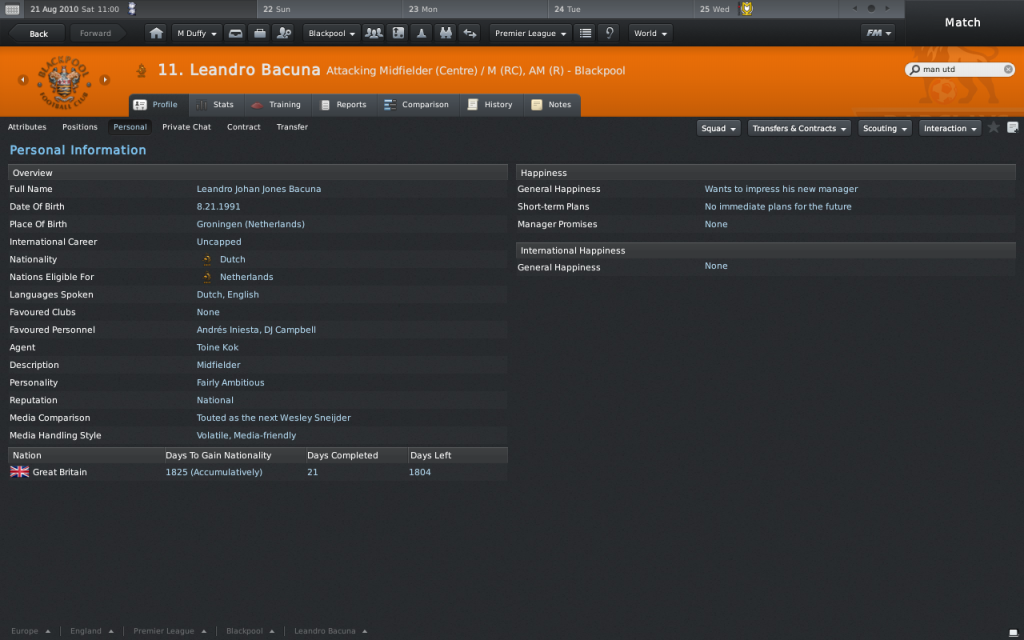Move calendar bar left arrow
This screenshot has height=640, width=1024.
pos(855,8)
